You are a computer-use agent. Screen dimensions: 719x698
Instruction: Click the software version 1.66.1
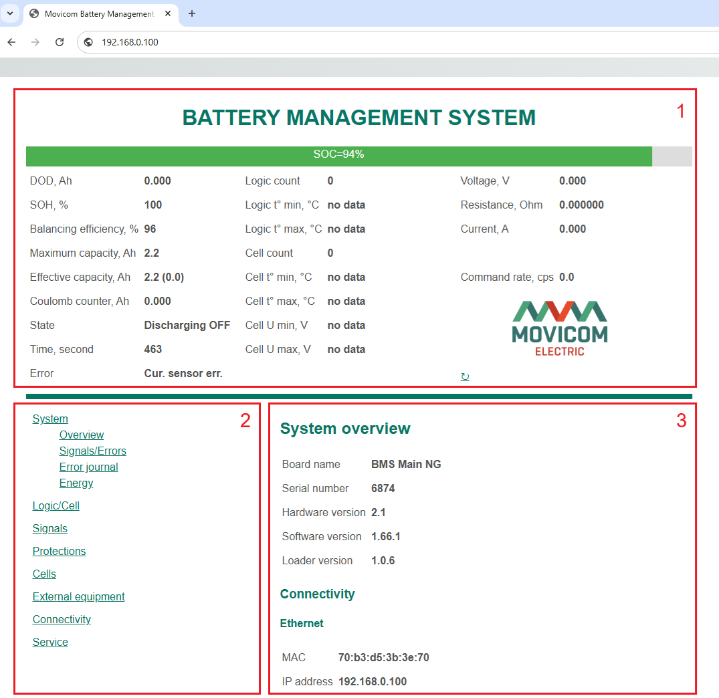386,537
